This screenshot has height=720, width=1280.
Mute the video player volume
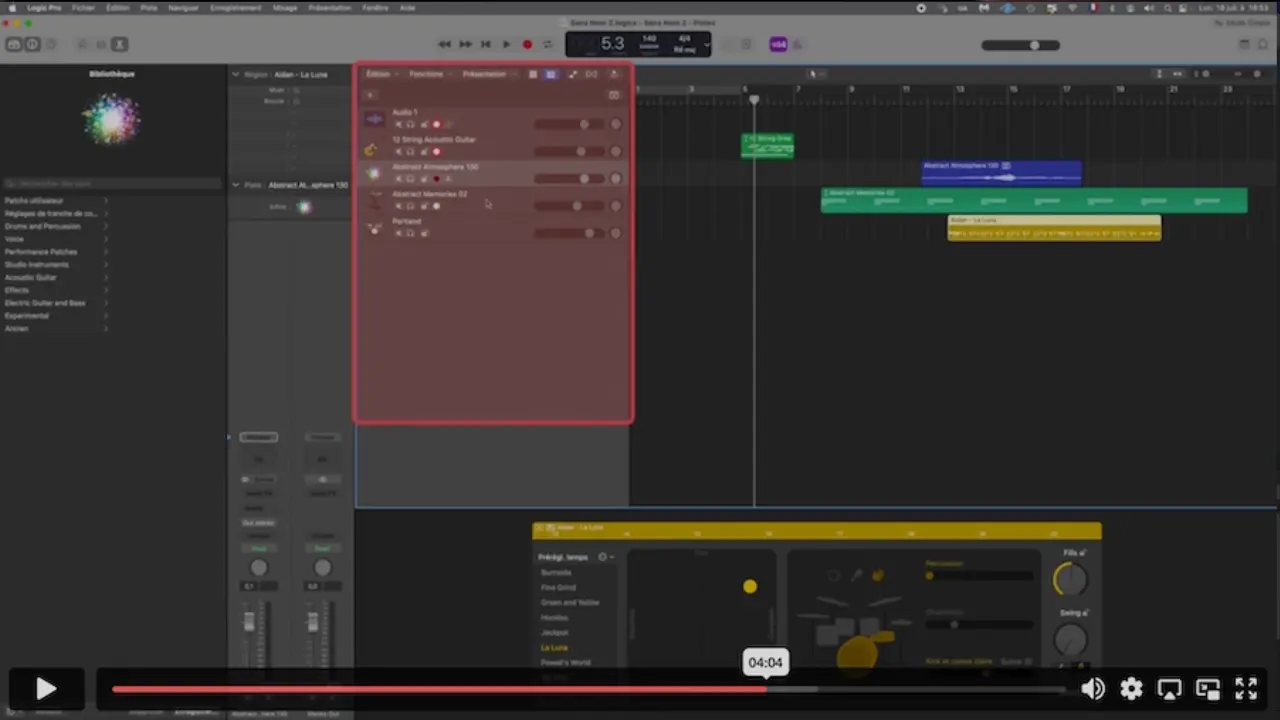[1093, 688]
